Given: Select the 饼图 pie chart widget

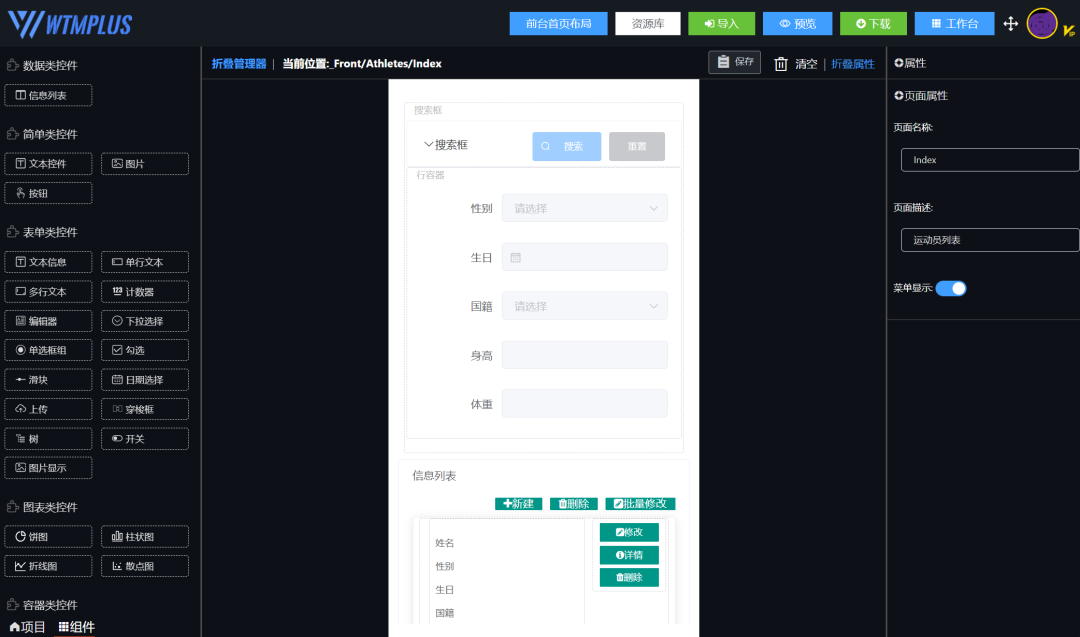Looking at the screenshot, I should pyautogui.click(x=48, y=536).
